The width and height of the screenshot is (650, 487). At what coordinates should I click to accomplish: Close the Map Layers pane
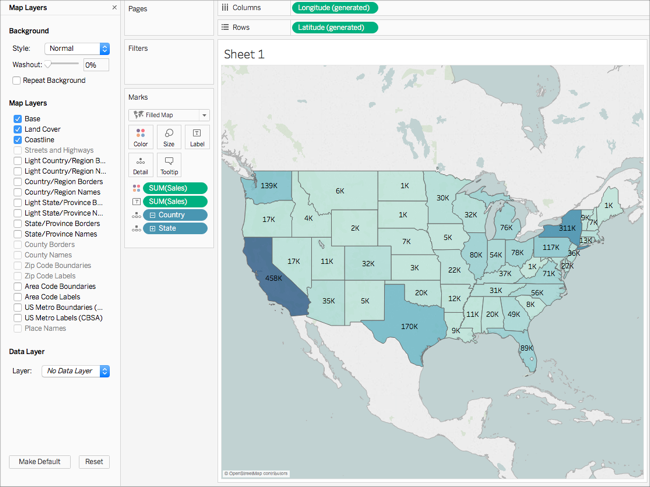[x=114, y=8]
